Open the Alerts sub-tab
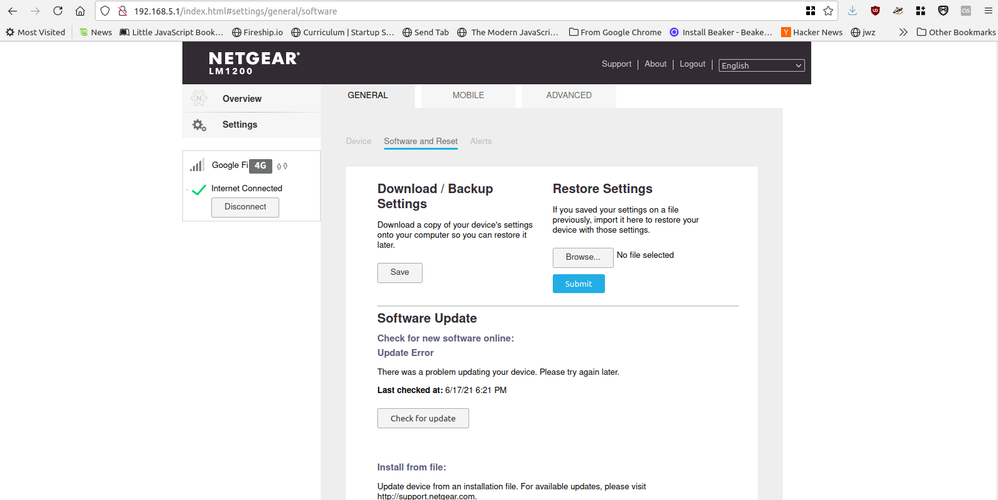Image resolution: width=998 pixels, height=500 pixels. [x=481, y=141]
